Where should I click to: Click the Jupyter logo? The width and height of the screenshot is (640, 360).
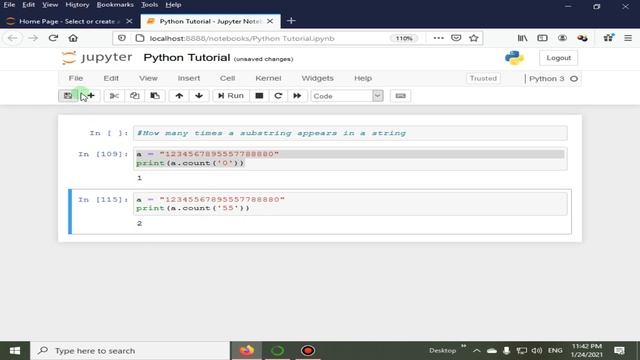click(97, 58)
